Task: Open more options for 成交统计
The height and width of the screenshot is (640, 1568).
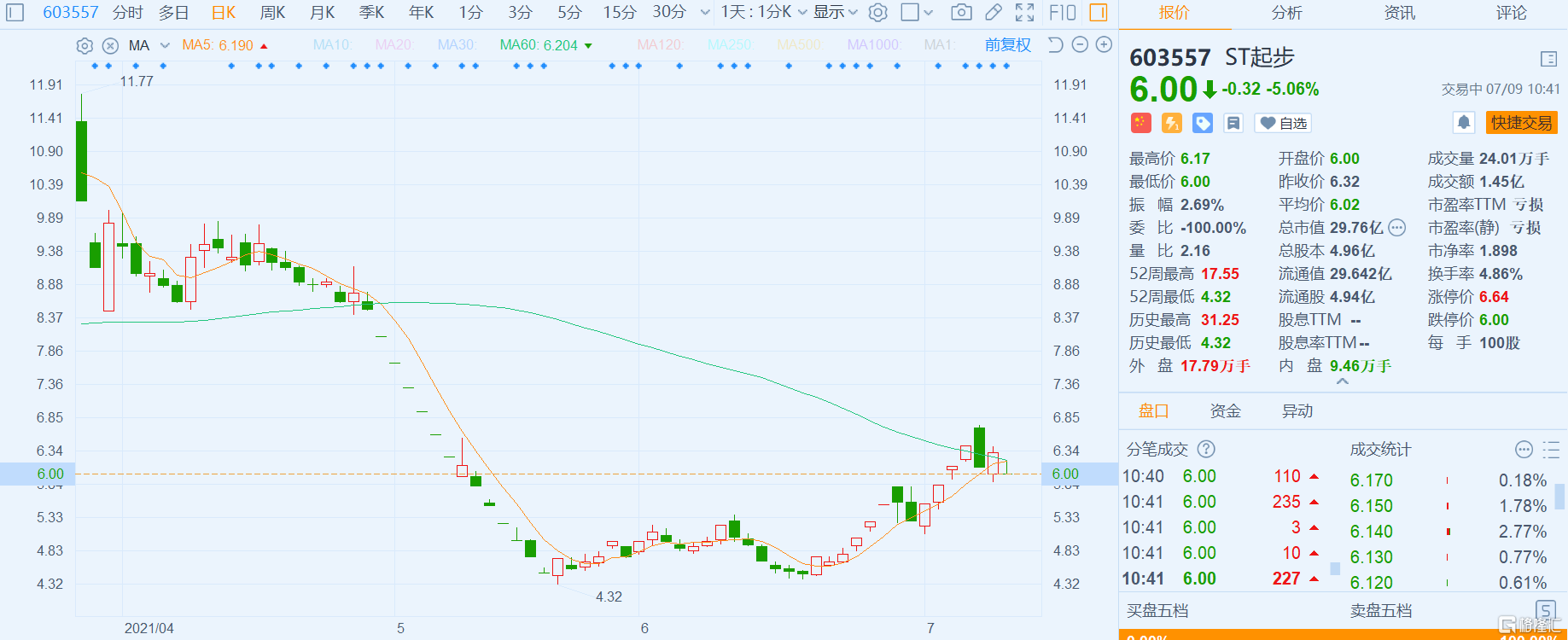Action: pos(1524,449)
